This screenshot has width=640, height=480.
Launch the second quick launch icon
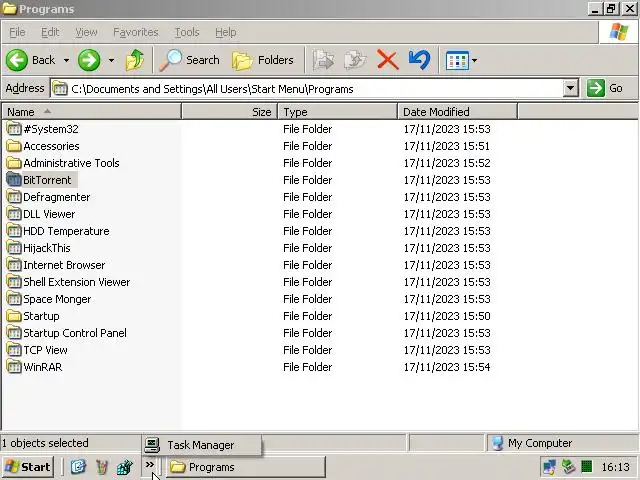click(x=102, y=467)
